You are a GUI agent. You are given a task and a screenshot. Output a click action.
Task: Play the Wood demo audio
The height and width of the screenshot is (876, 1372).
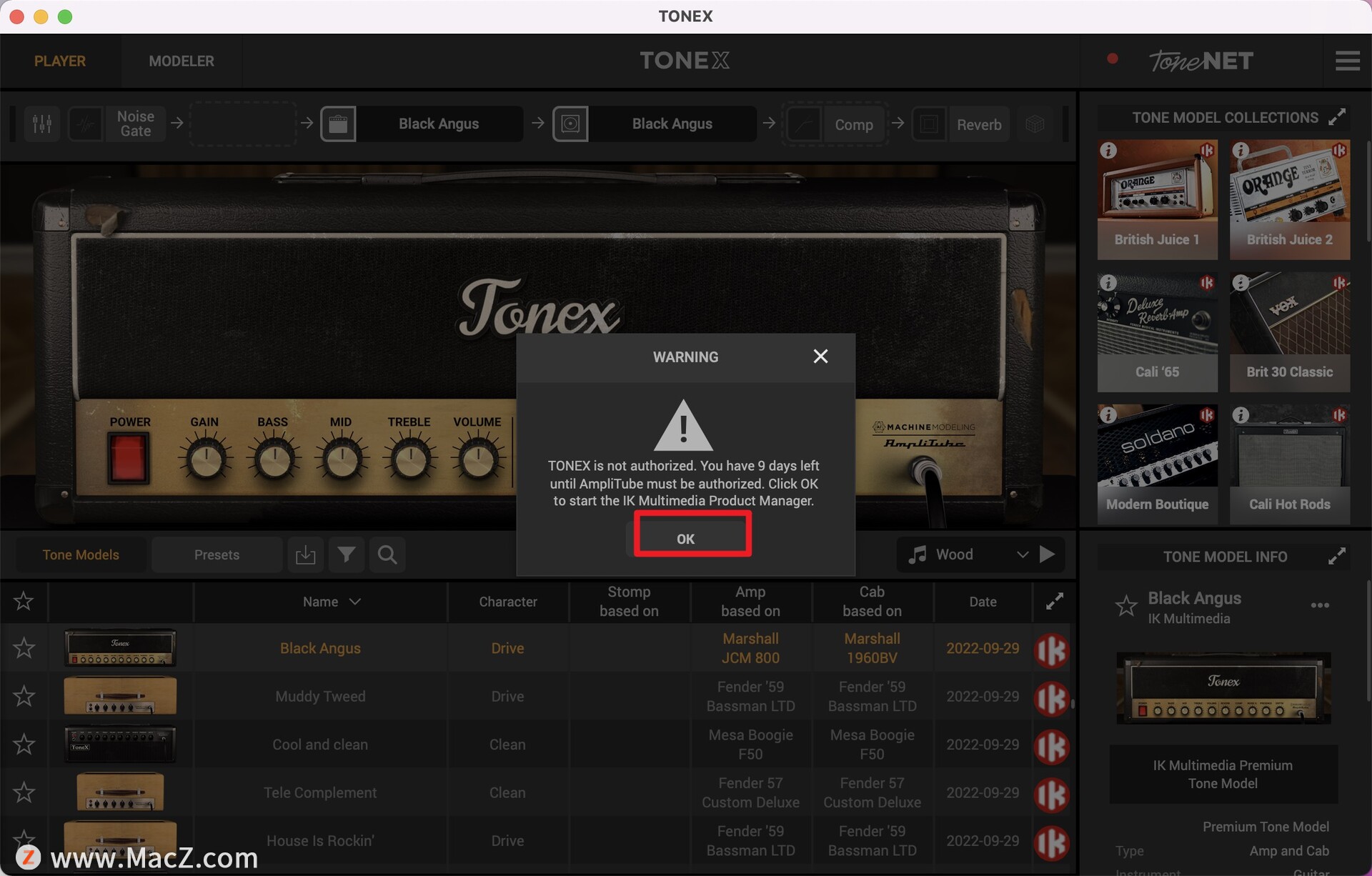click(x=1047, y=554)
